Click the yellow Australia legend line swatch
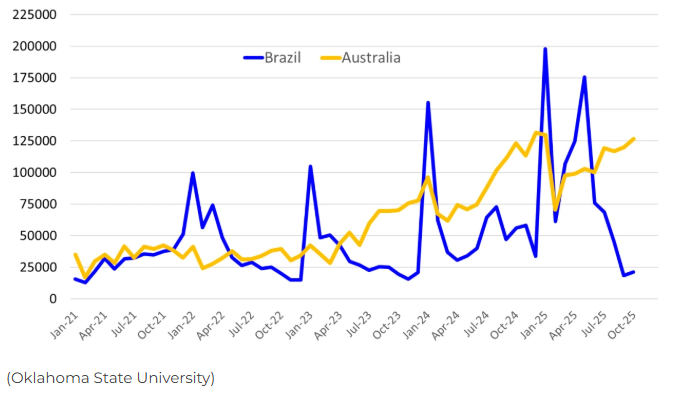This screenshot has height=410, width=676. tap(330, 57)
